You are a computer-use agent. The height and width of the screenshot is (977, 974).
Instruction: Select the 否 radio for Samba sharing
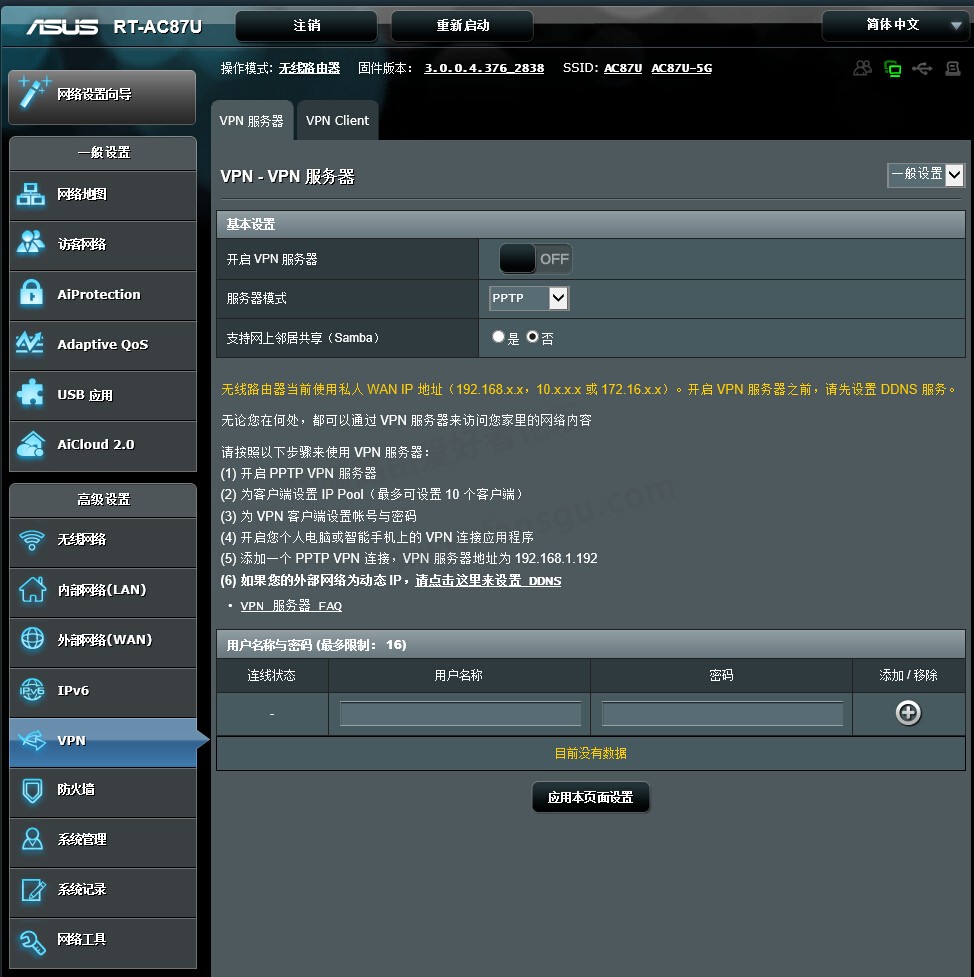(x=532, y=337)
